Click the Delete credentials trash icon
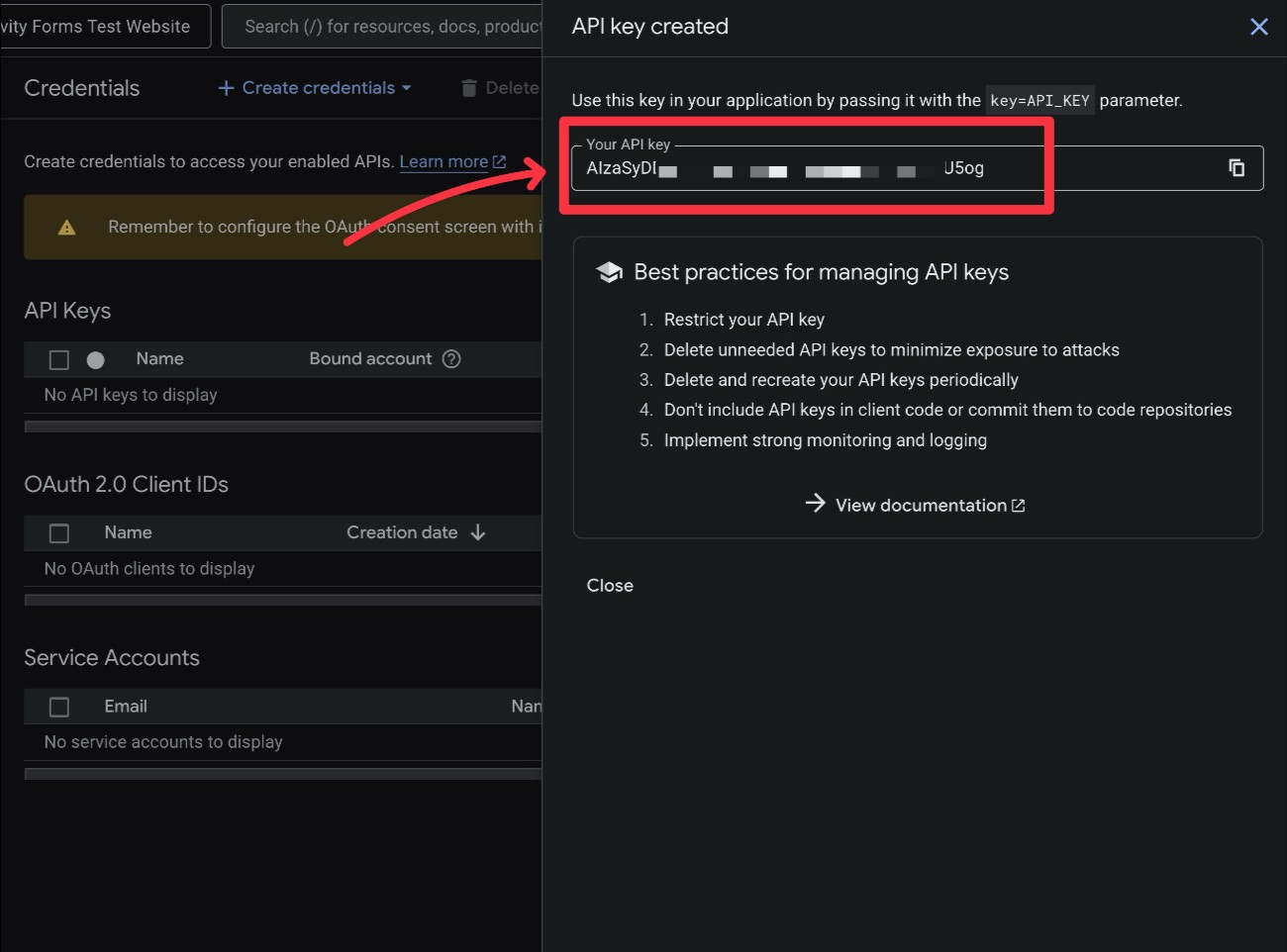This screenshot has height=952, width=1287. pos(468,87)
